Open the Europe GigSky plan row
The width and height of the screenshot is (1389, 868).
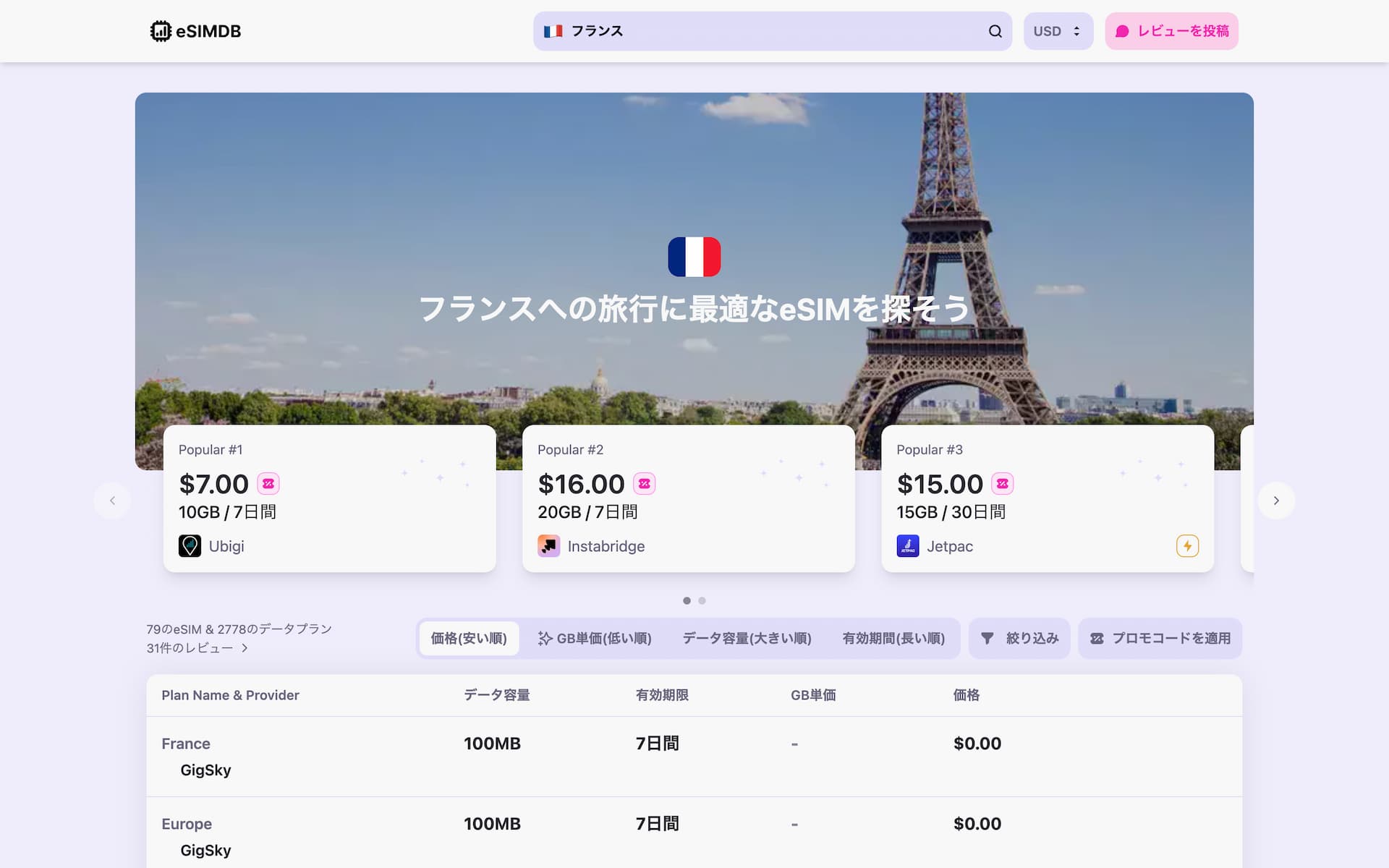click(x=694, y=833)
